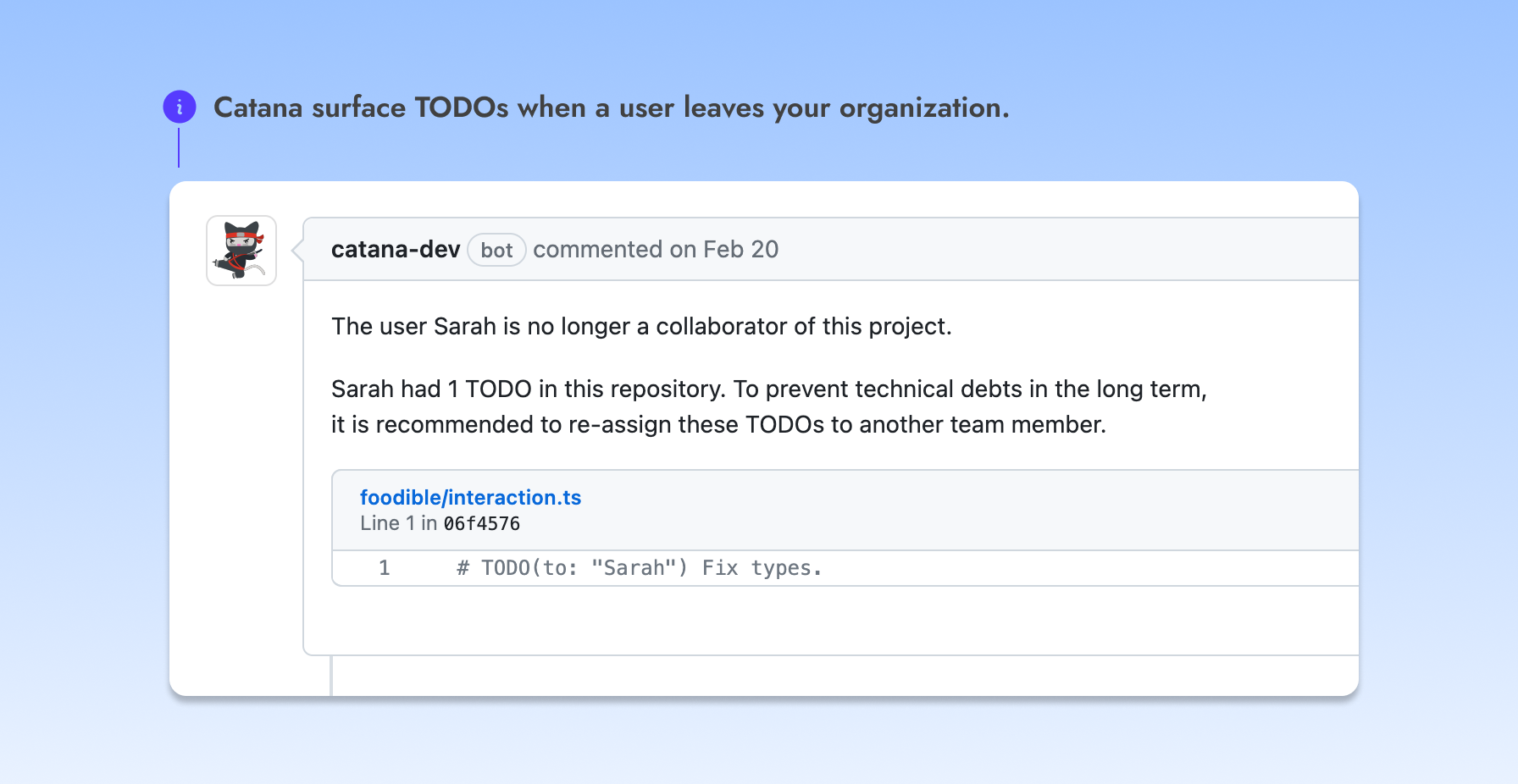
Task: Click the purple info icon
Action: [180, 108]
